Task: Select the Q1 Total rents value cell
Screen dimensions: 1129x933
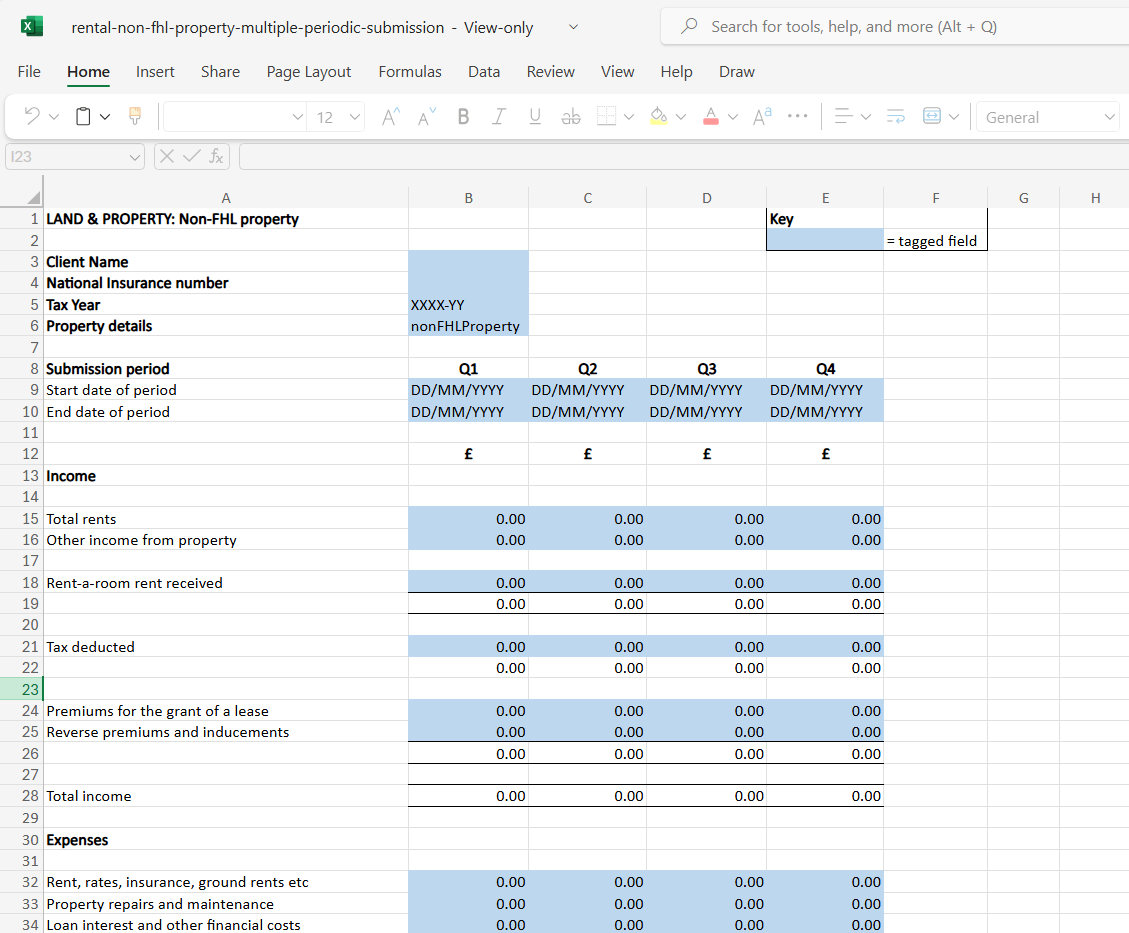Action: click(468, 519)
